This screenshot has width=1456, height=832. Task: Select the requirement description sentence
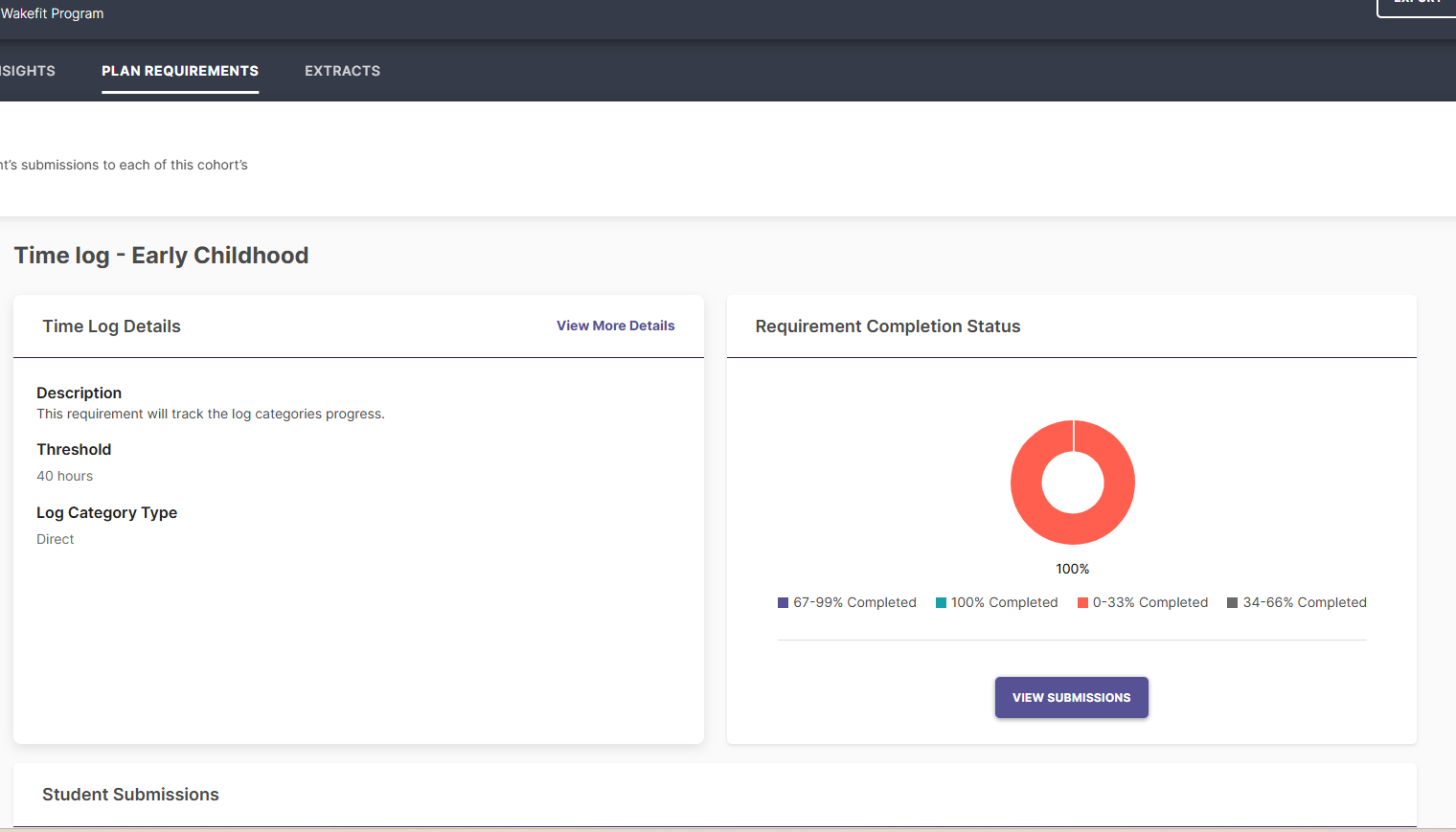coord(211,414)
